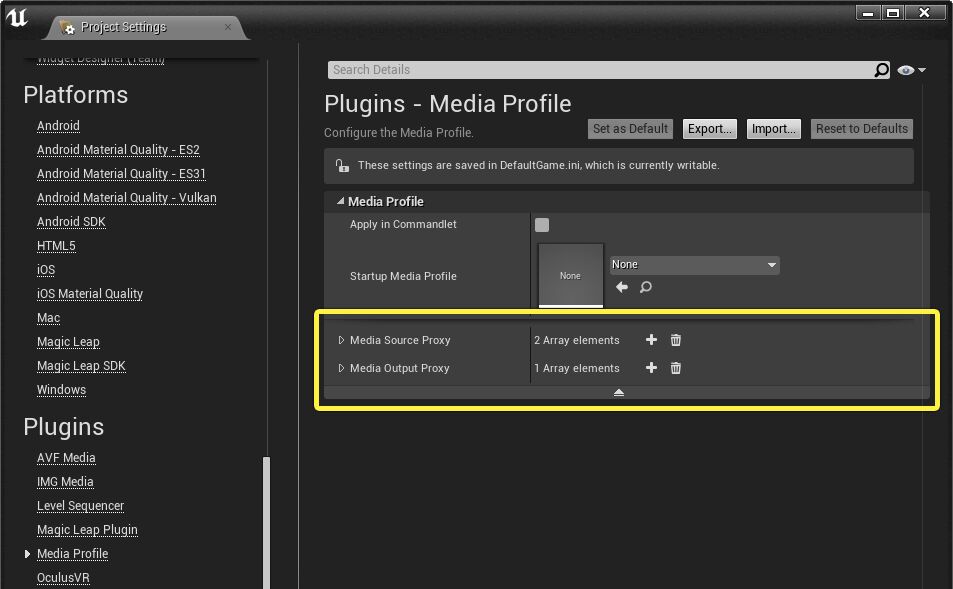Toggle the Media Output Proxy add element plus
953x589 pixels.
651,368
